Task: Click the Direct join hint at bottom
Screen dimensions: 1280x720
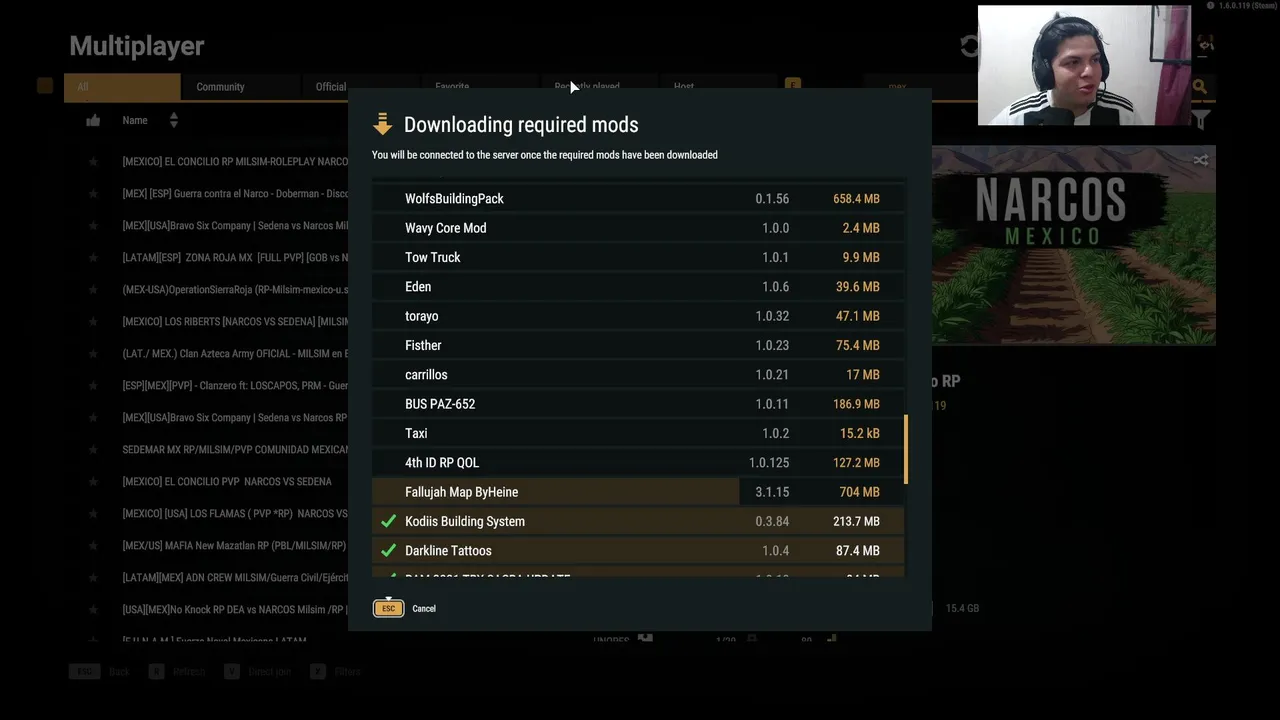Action: tap(270, 672)
